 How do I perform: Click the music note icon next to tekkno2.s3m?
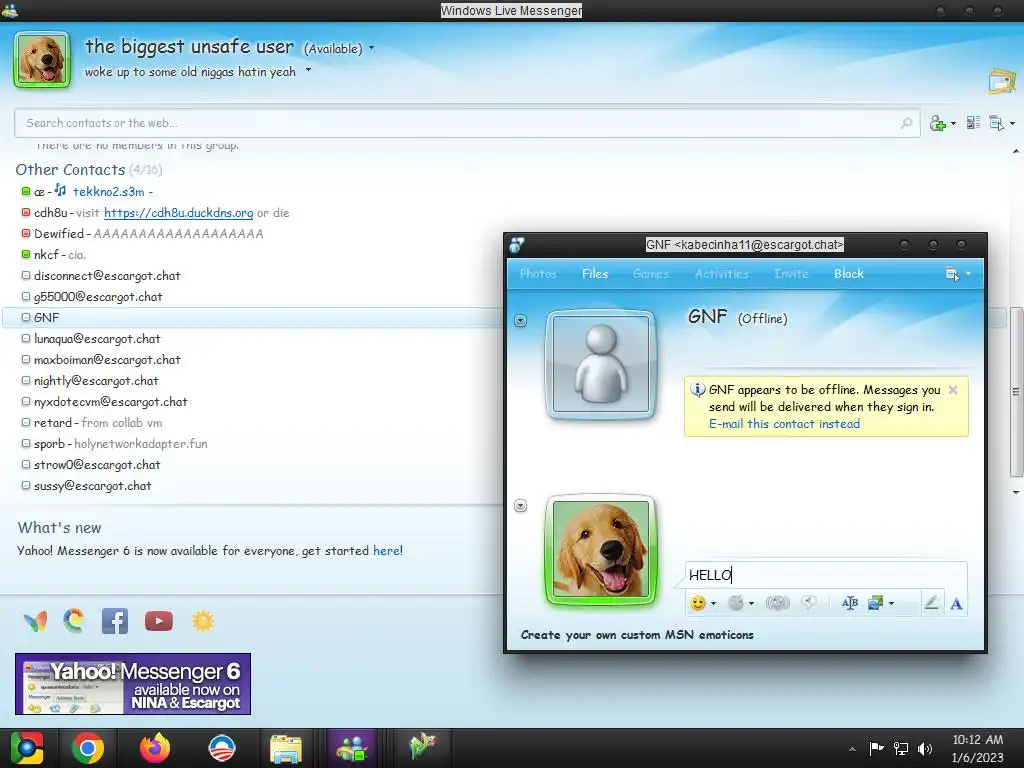tap(60, 190)
